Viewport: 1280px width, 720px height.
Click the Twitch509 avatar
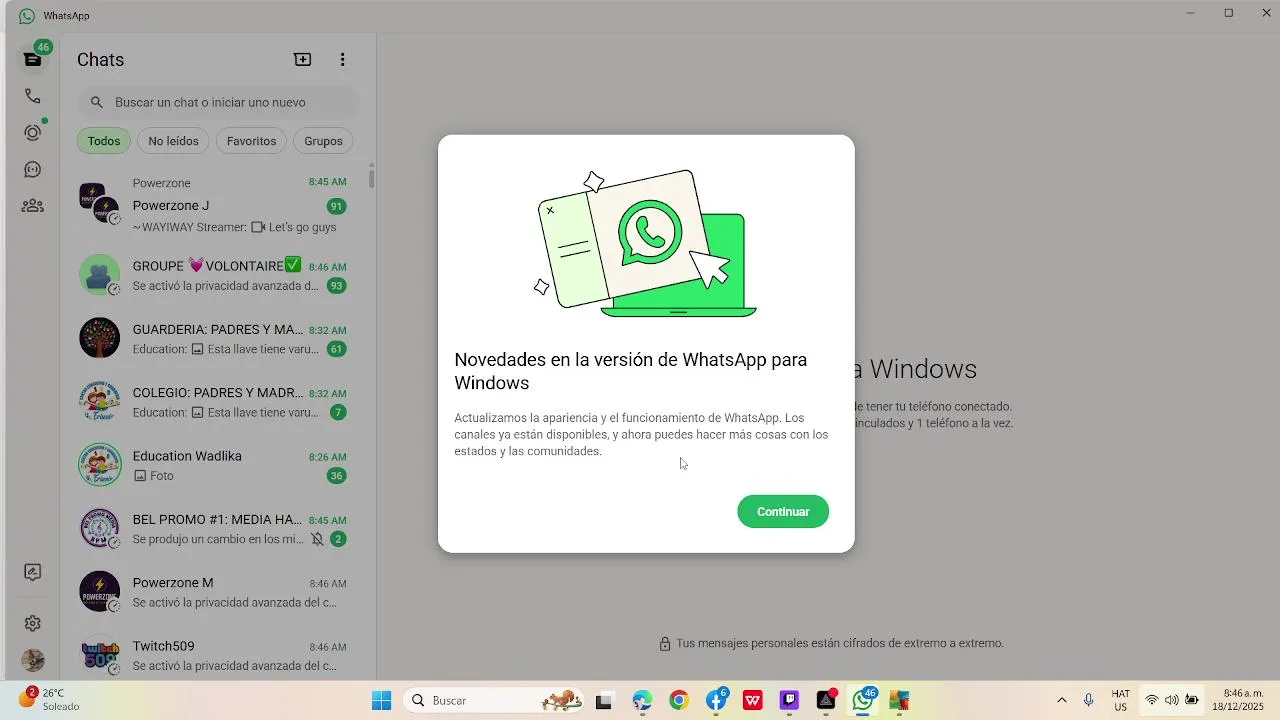tap(100, 655)
